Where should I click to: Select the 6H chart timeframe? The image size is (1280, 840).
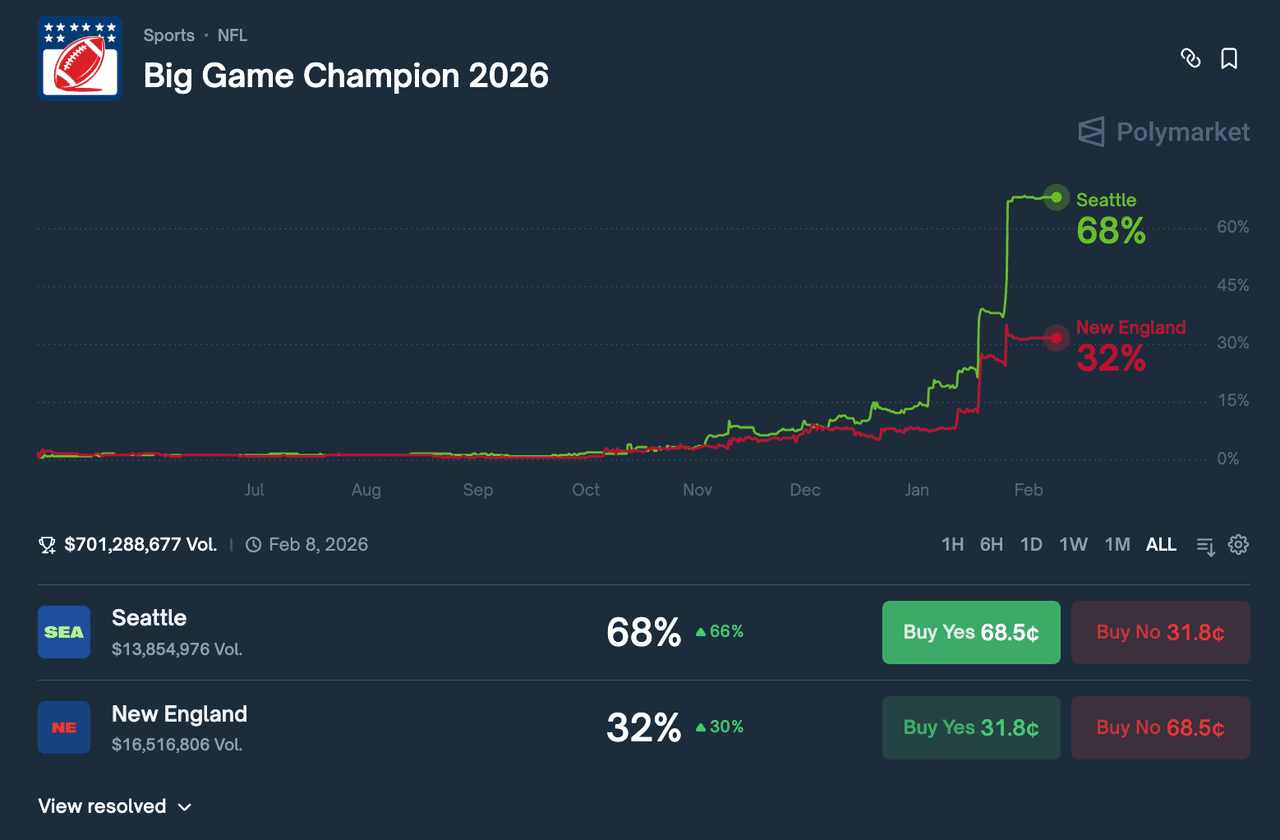[991, 545]
